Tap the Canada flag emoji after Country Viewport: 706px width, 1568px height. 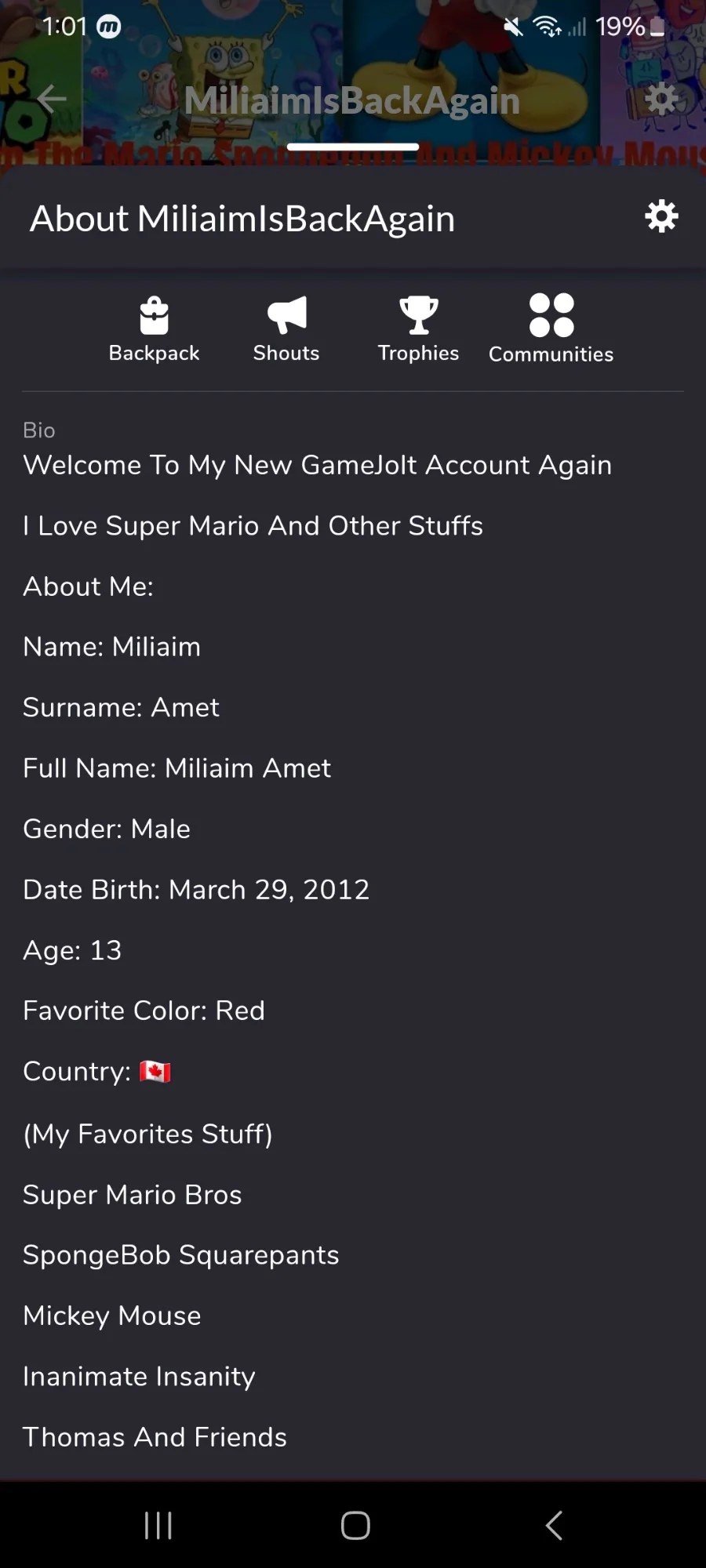point(155,1071)
